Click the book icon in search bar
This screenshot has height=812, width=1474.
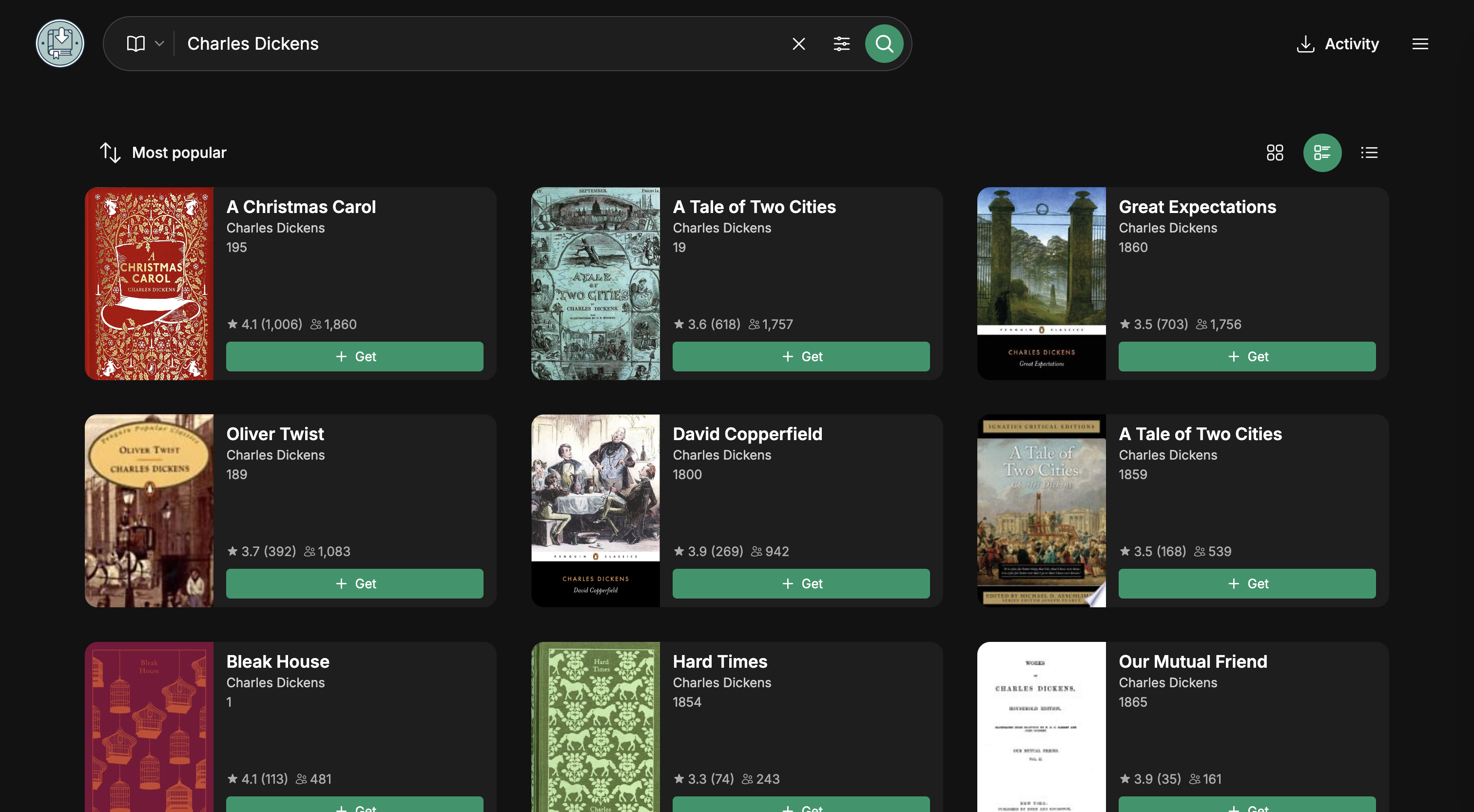tap(136, 43)
